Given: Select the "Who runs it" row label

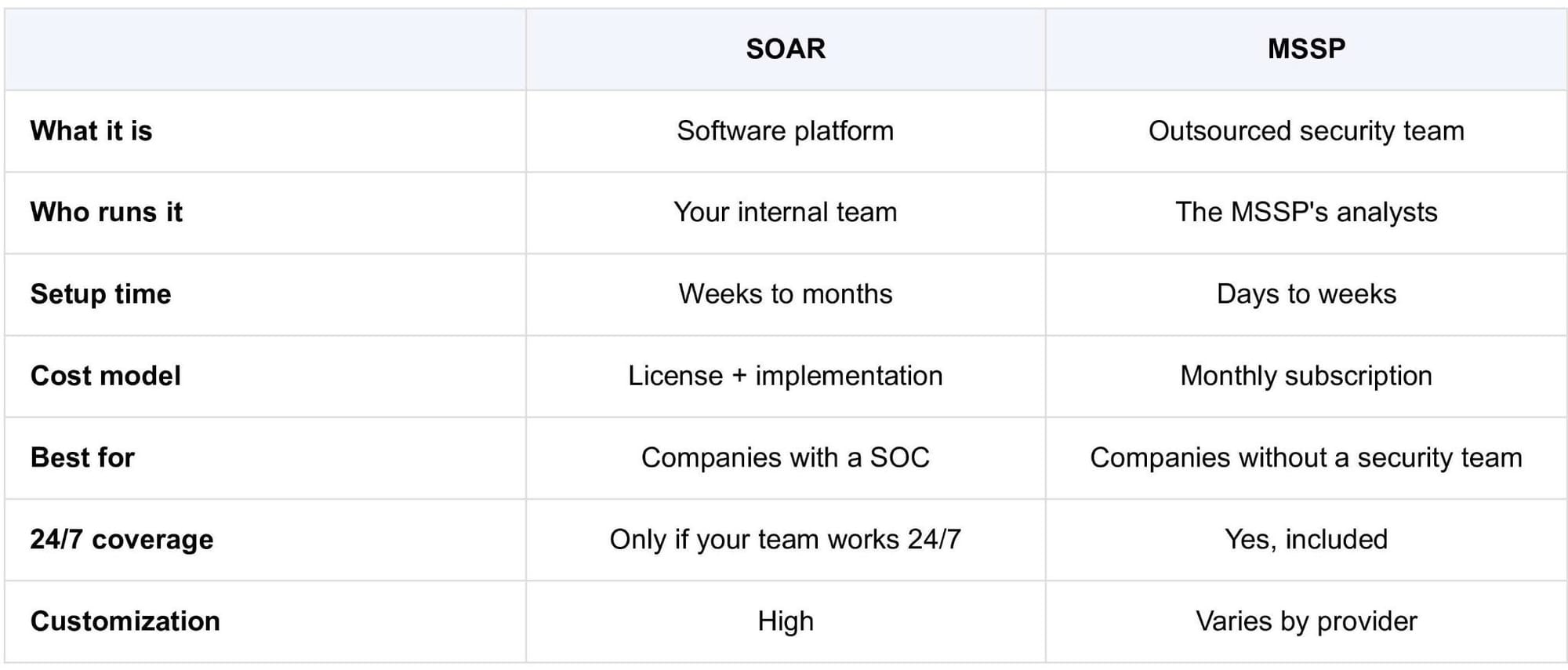Looking at the screenshot, I should coord(107,213).
